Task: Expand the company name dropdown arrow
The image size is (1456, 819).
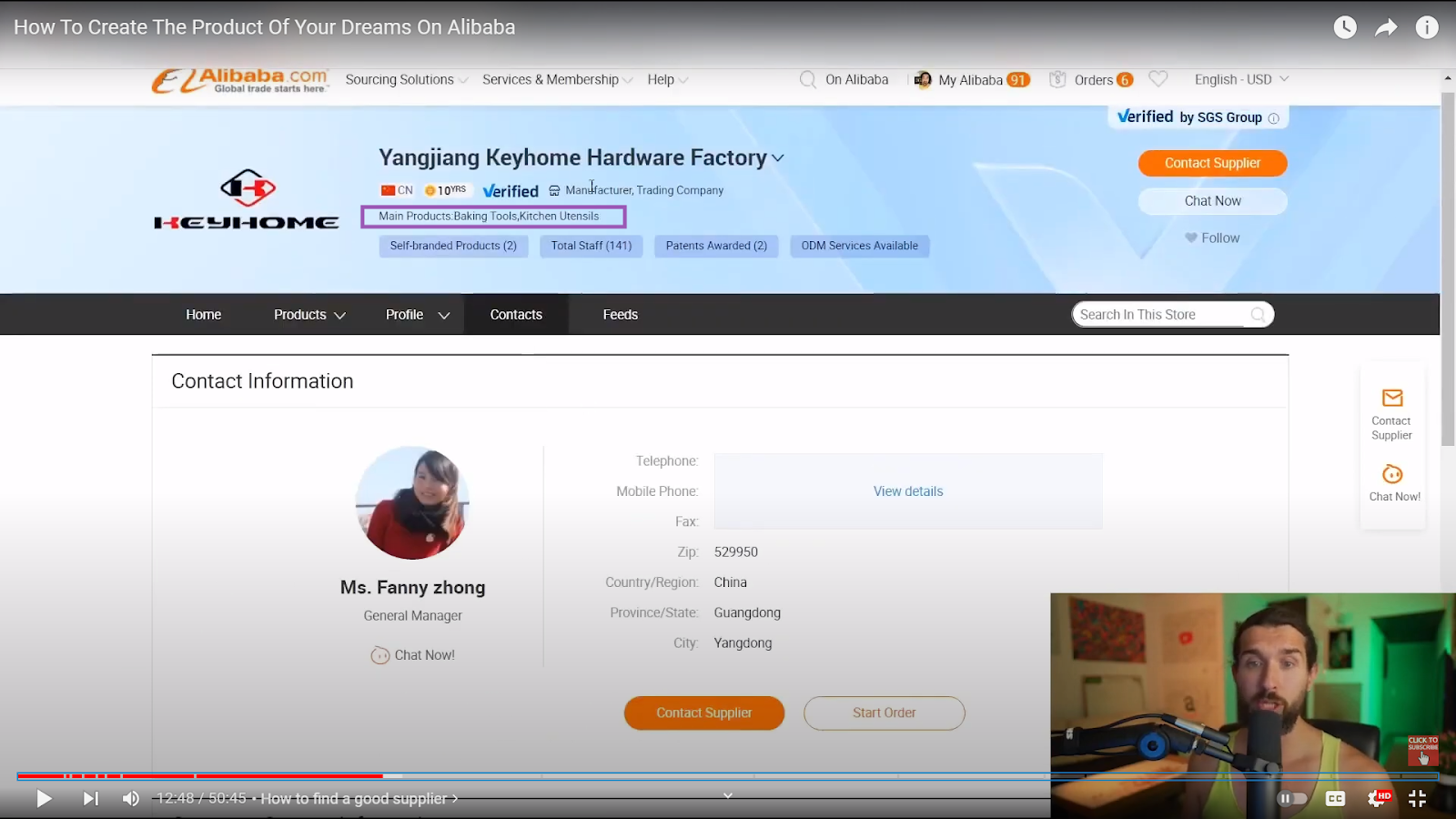Action: pos(778,158)
